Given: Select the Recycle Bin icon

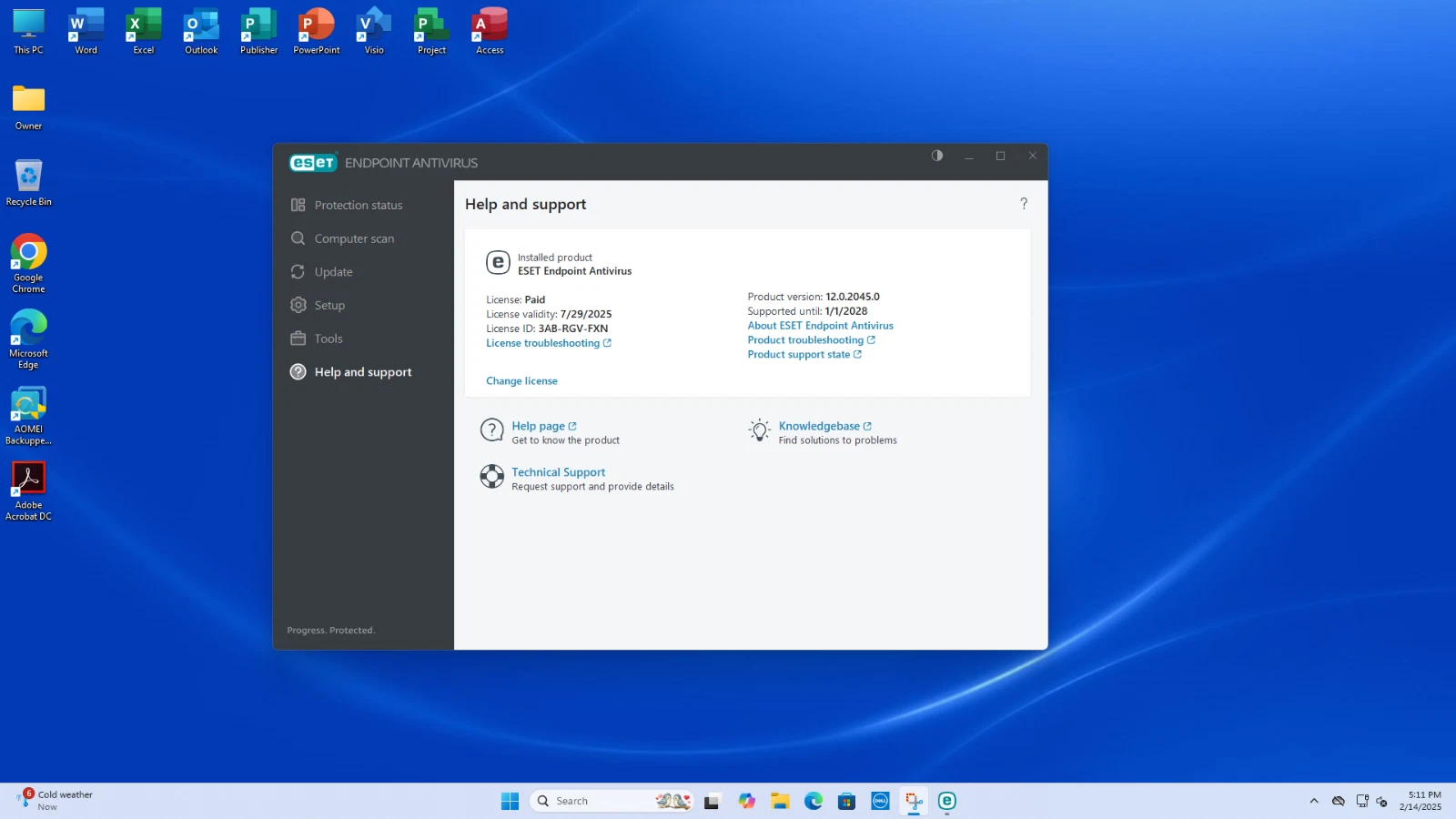Looking at the screenshot, I should (28, 183).
